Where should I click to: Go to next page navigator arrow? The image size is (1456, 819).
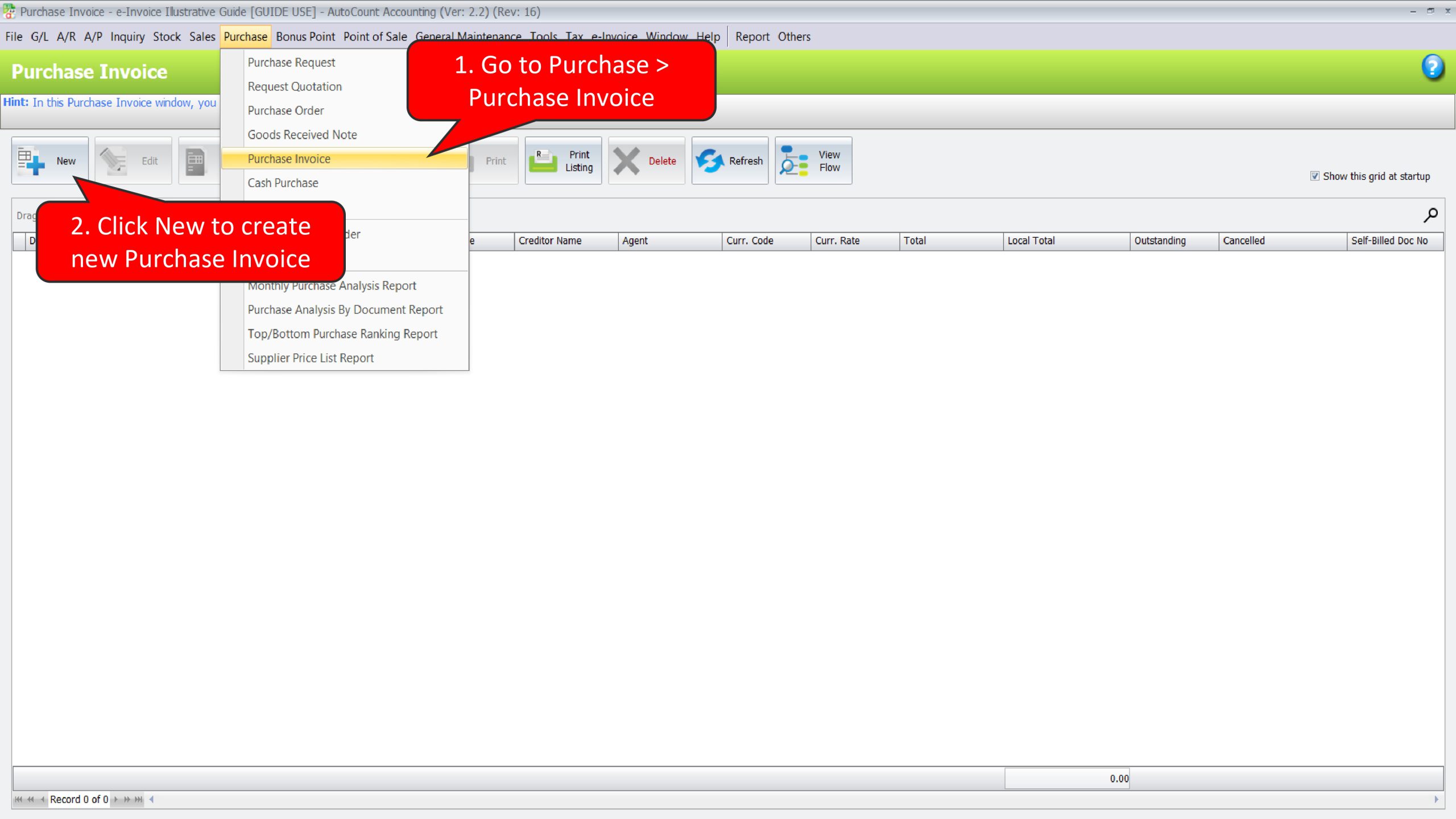point(127,799)
